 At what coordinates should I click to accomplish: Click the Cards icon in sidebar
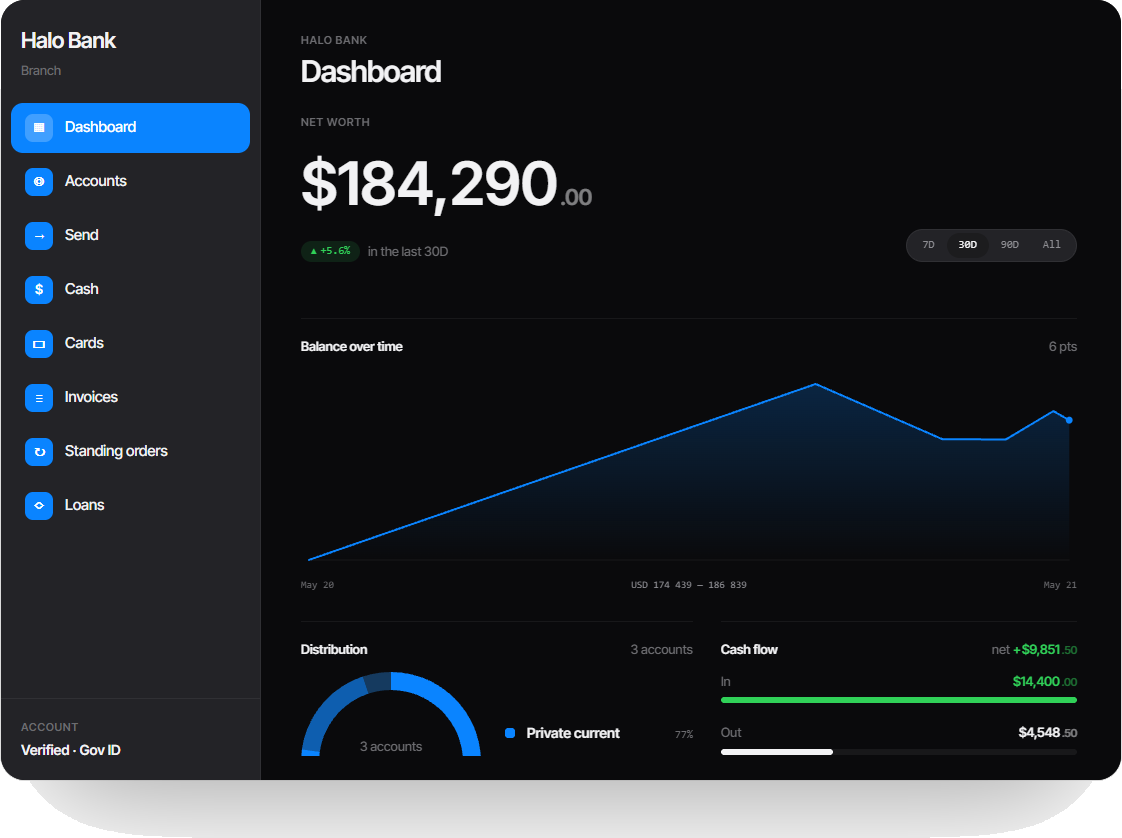point(39,344)
